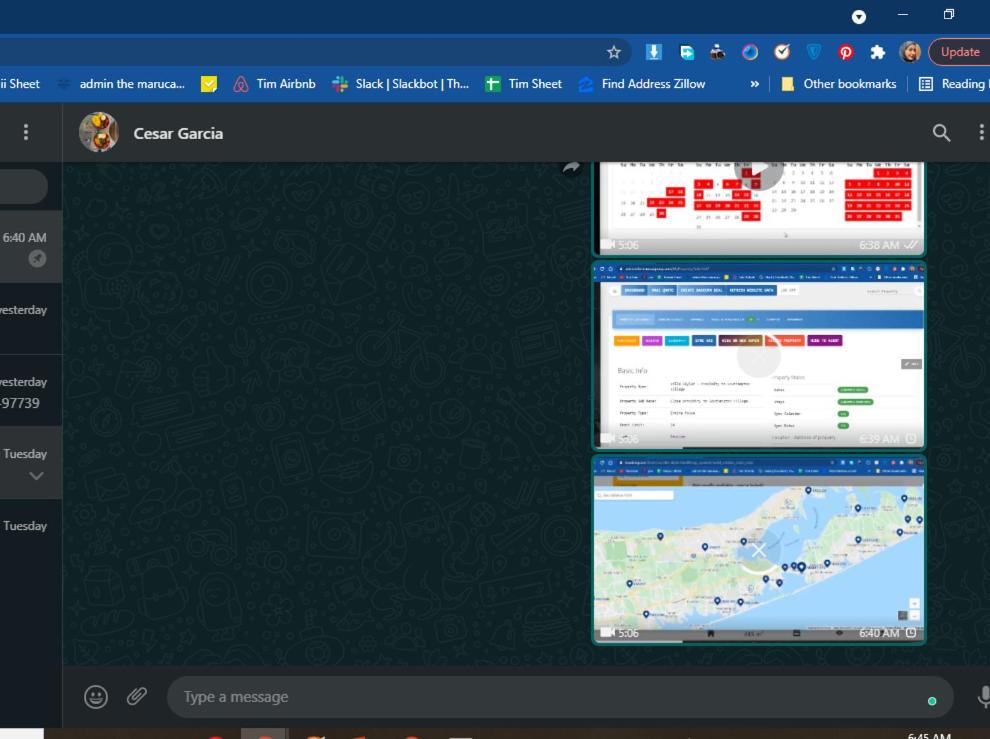
Task: Start voice message with the microphone icon
Action: pos(984,697)
